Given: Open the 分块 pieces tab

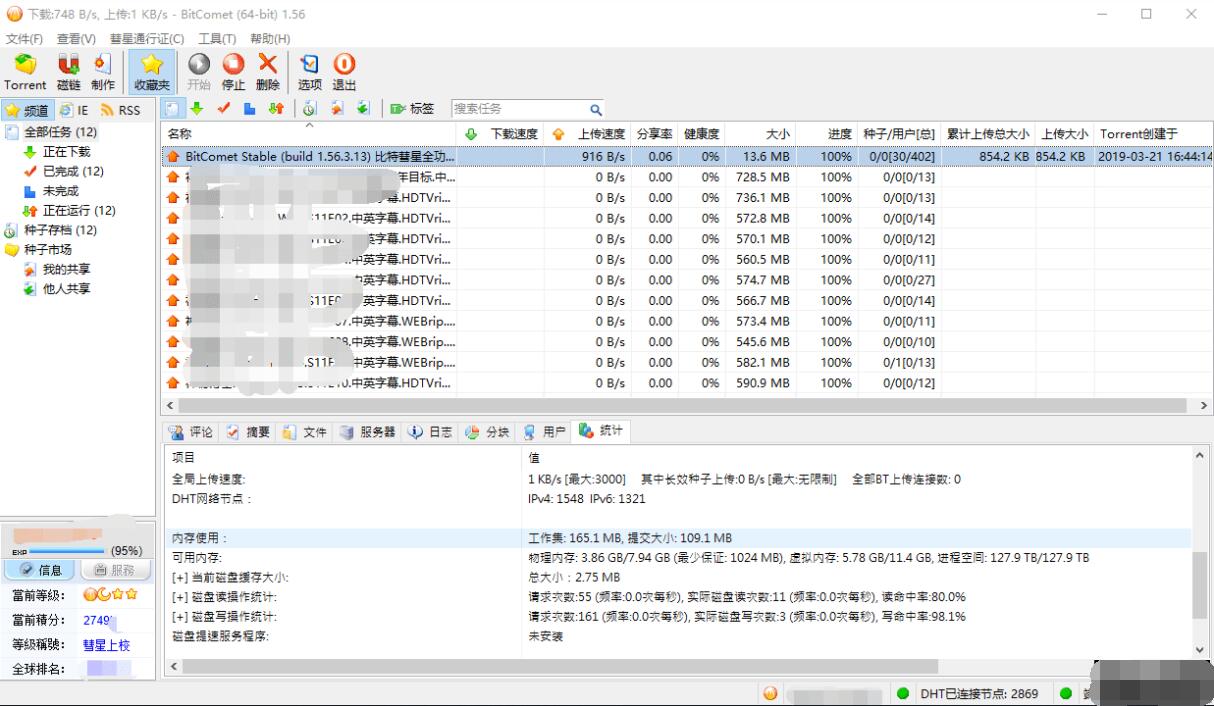Looking at the screenshot, I should 487,432.
